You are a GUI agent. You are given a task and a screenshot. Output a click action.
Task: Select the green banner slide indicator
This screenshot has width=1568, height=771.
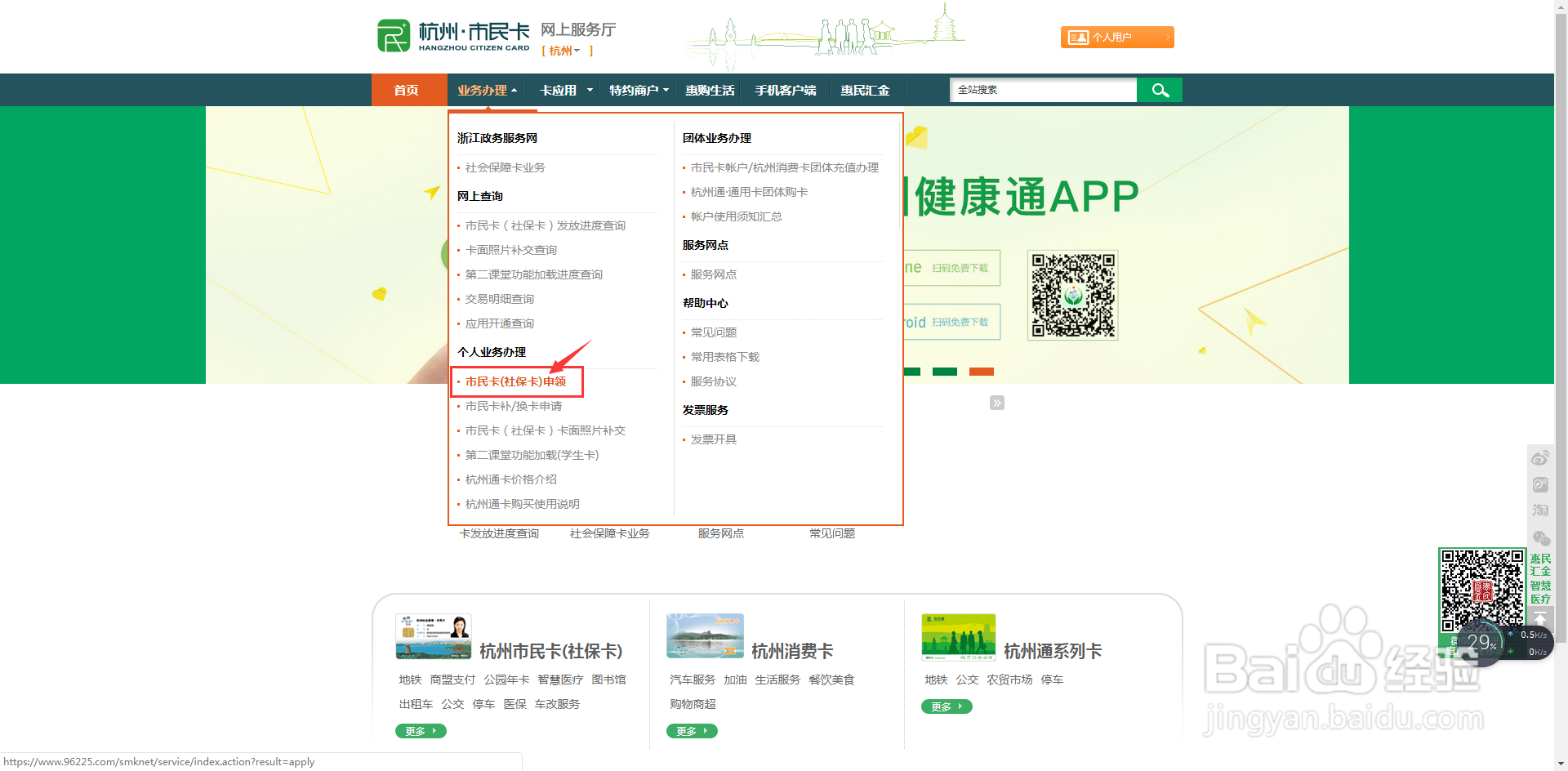tap(945, 372)
